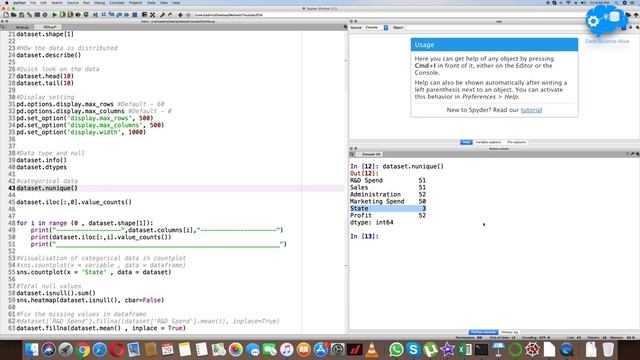
Task: Switch to the History log bottom tab
Action: [509, 332]
